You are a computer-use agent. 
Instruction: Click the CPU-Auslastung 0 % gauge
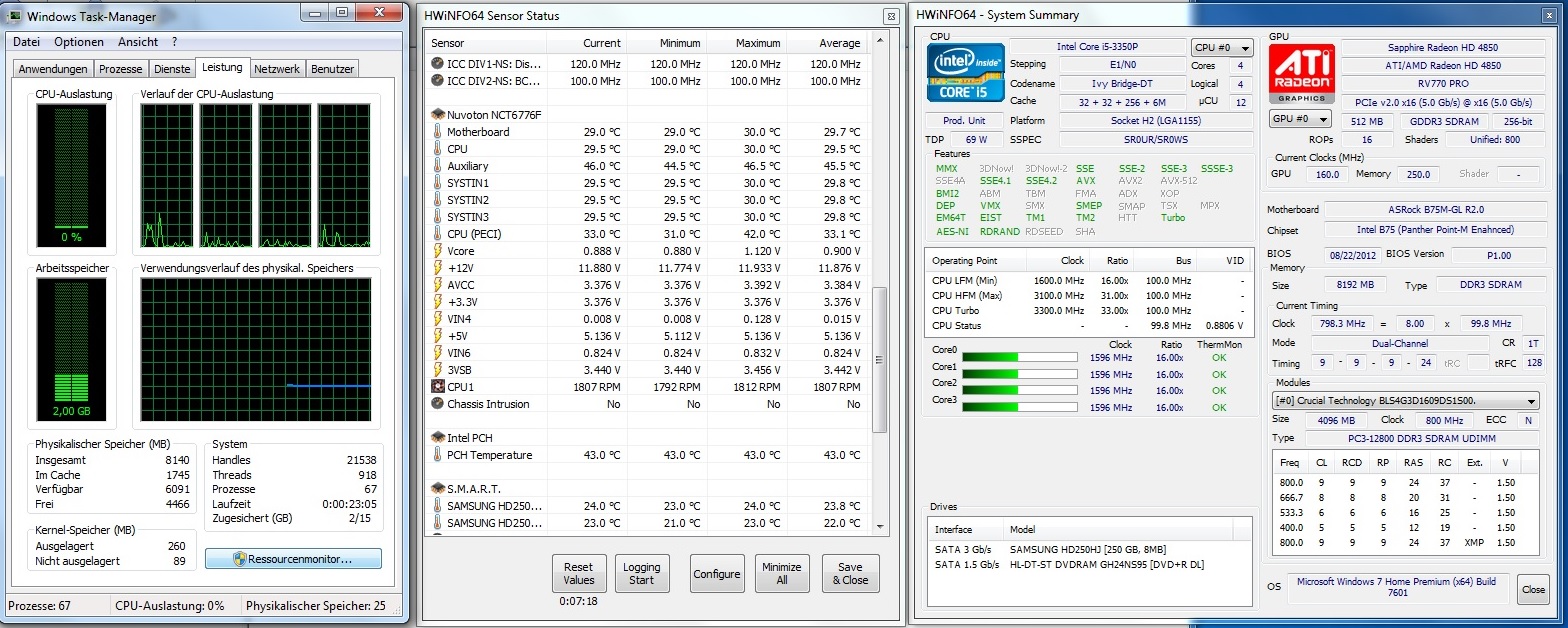70,177
